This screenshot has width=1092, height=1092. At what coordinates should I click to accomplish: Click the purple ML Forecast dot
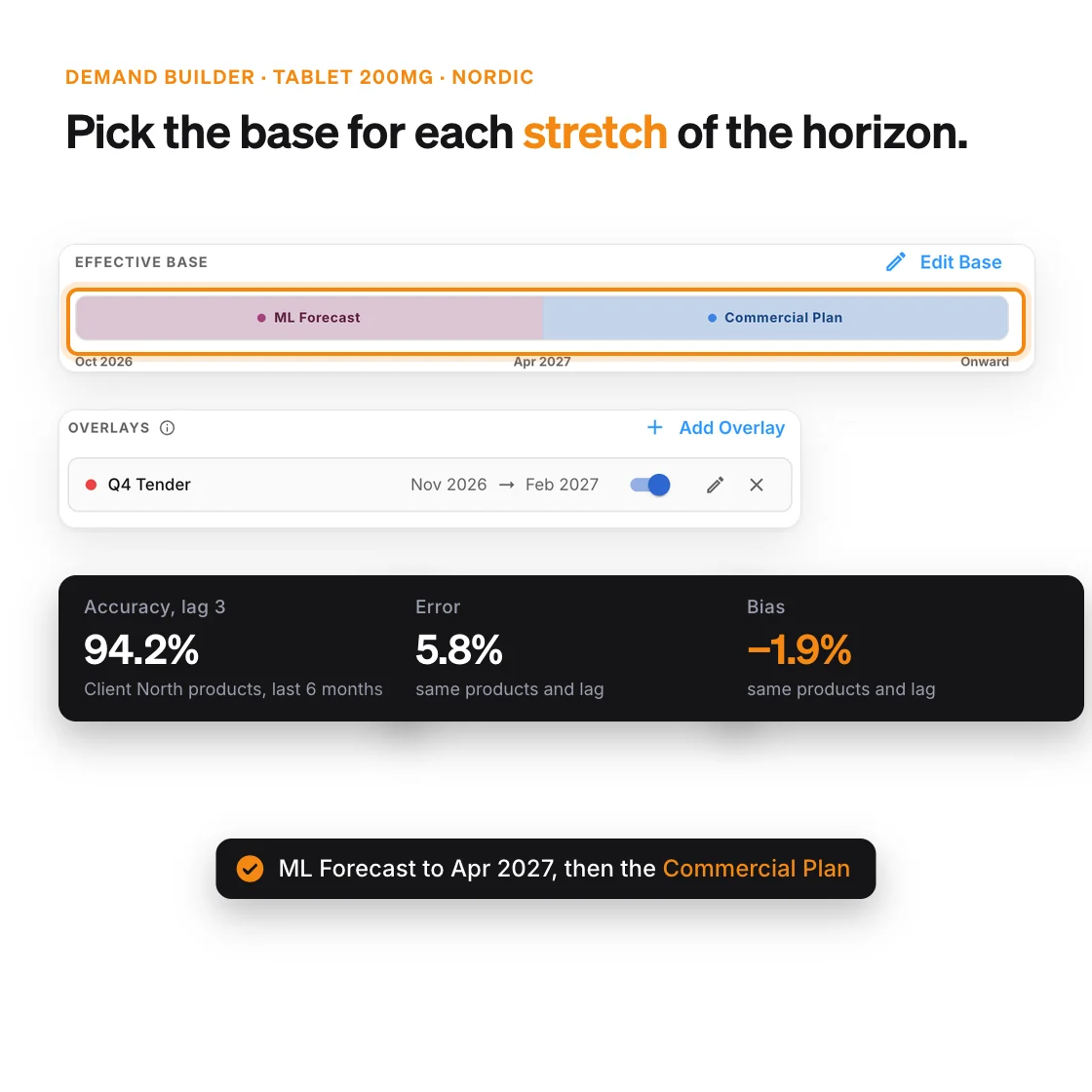pos(261,318)
